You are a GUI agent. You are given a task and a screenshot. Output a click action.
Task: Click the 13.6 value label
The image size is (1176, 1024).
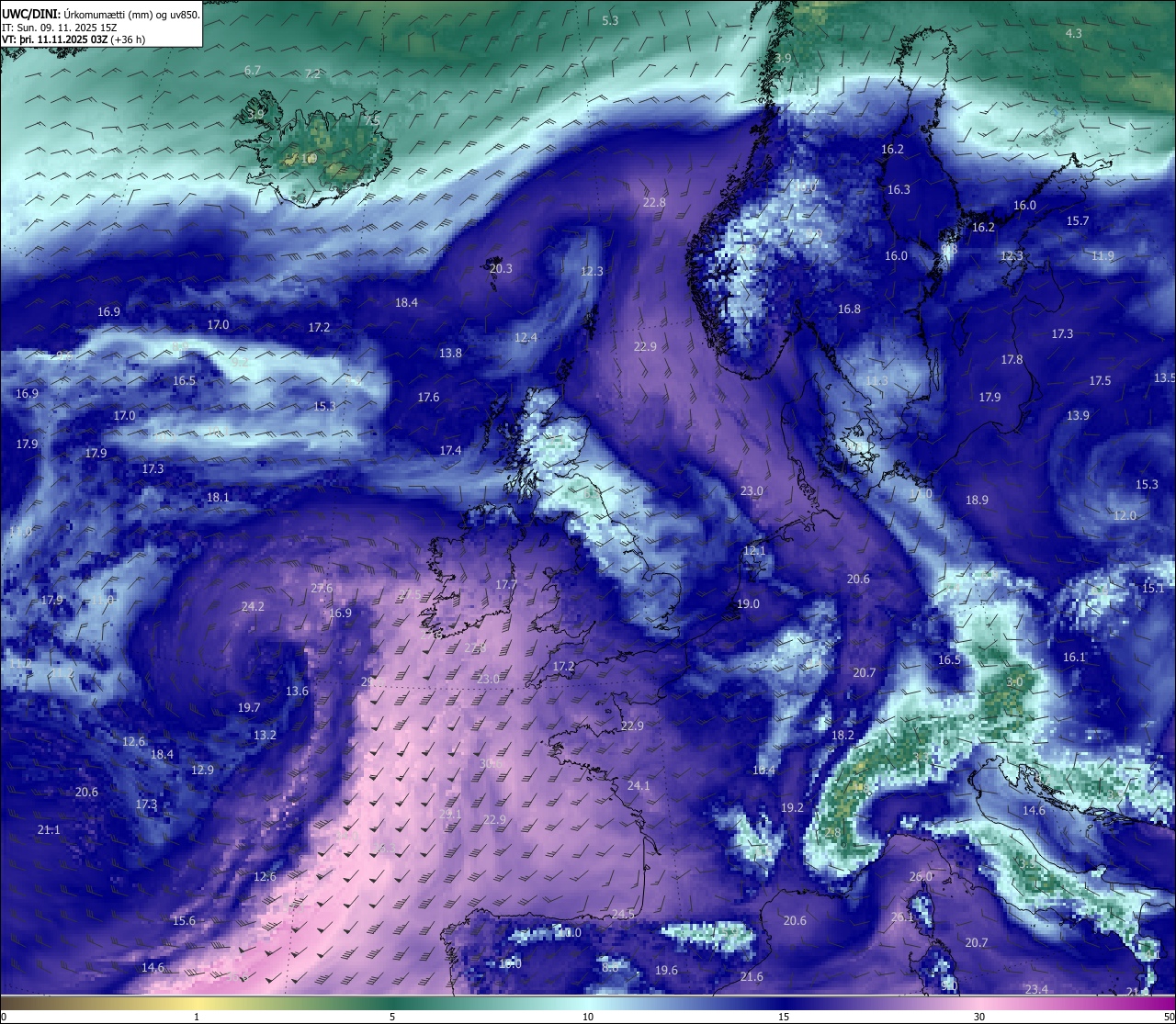click(297, 691)
